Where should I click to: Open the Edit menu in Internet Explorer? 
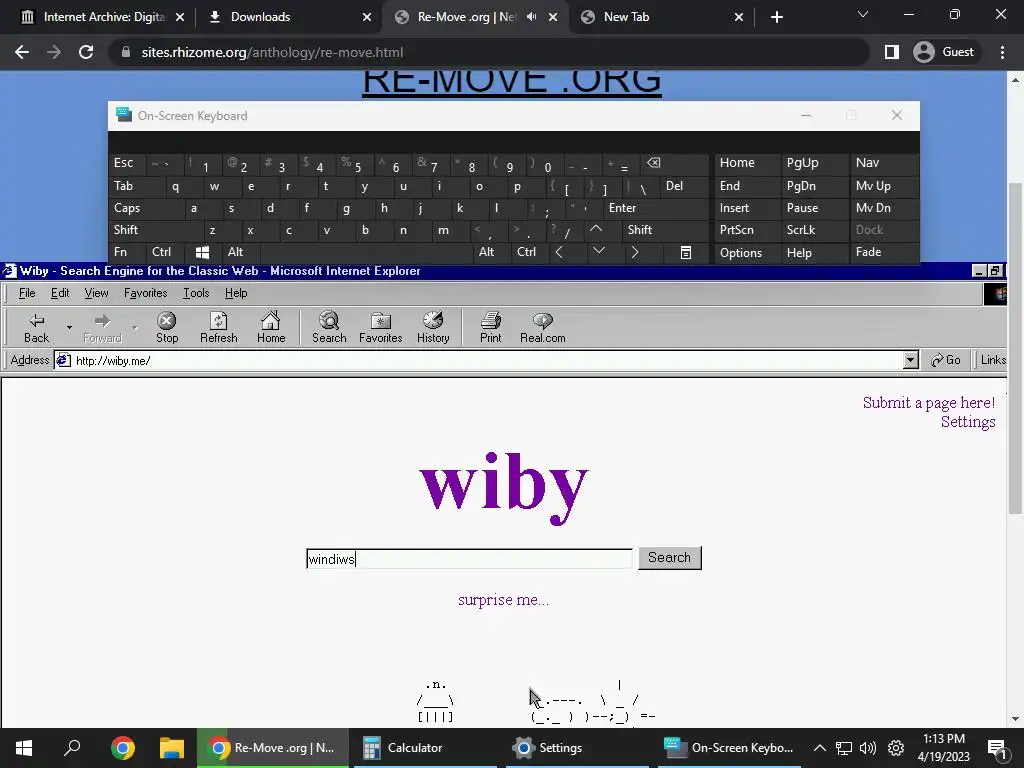coord(60,293)
